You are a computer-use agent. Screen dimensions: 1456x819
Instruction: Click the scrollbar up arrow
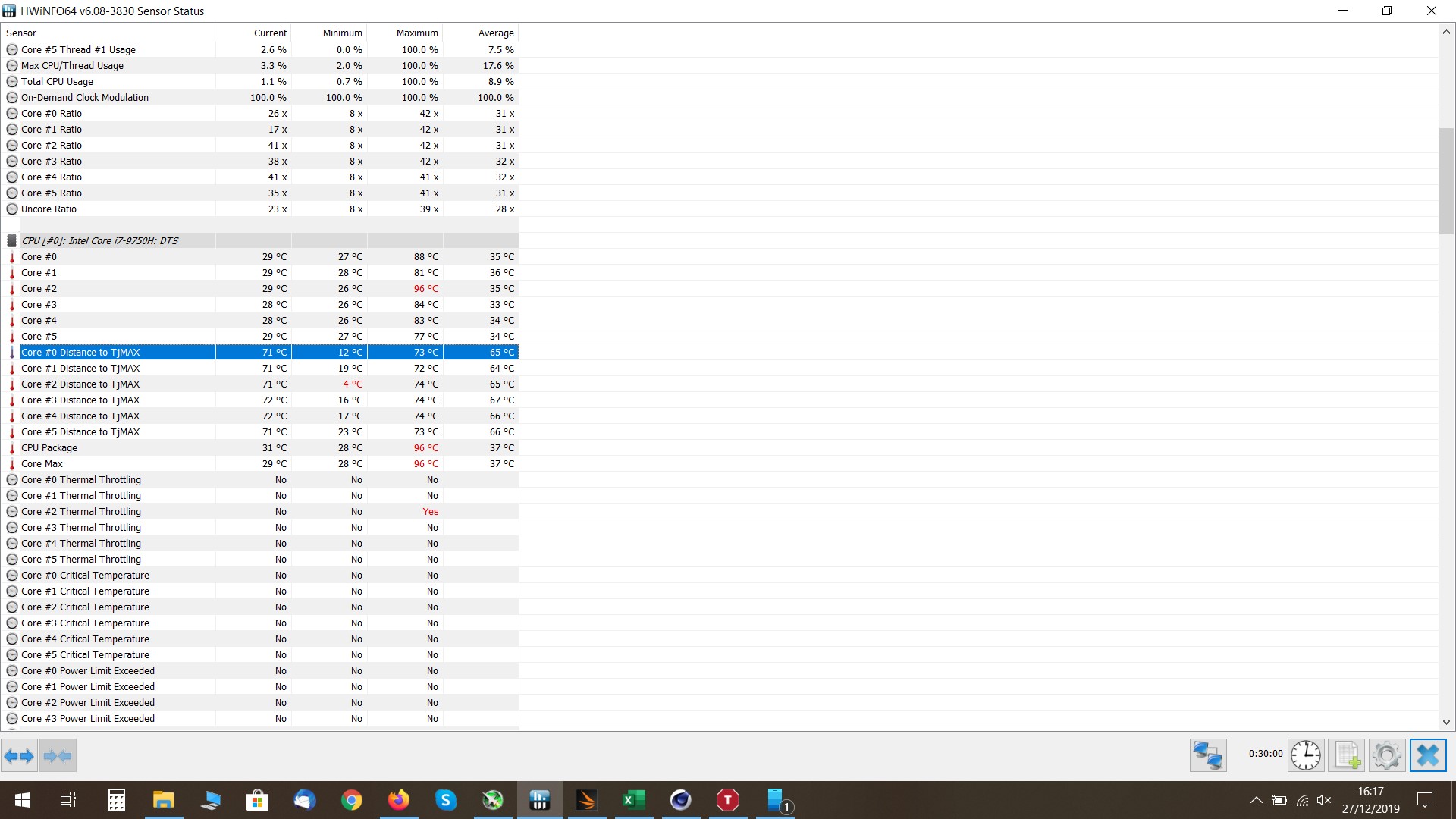click(1446, 32)
